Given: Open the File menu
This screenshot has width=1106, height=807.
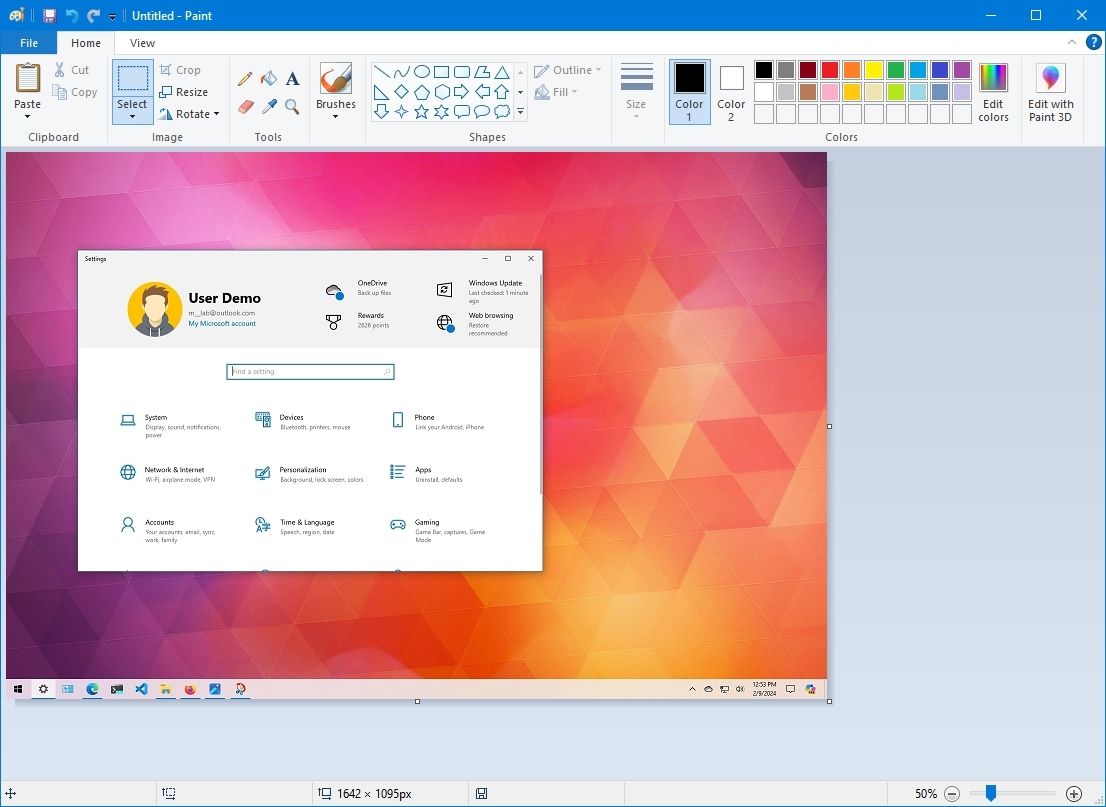Looking at the screenshot, I should point(28,43).
